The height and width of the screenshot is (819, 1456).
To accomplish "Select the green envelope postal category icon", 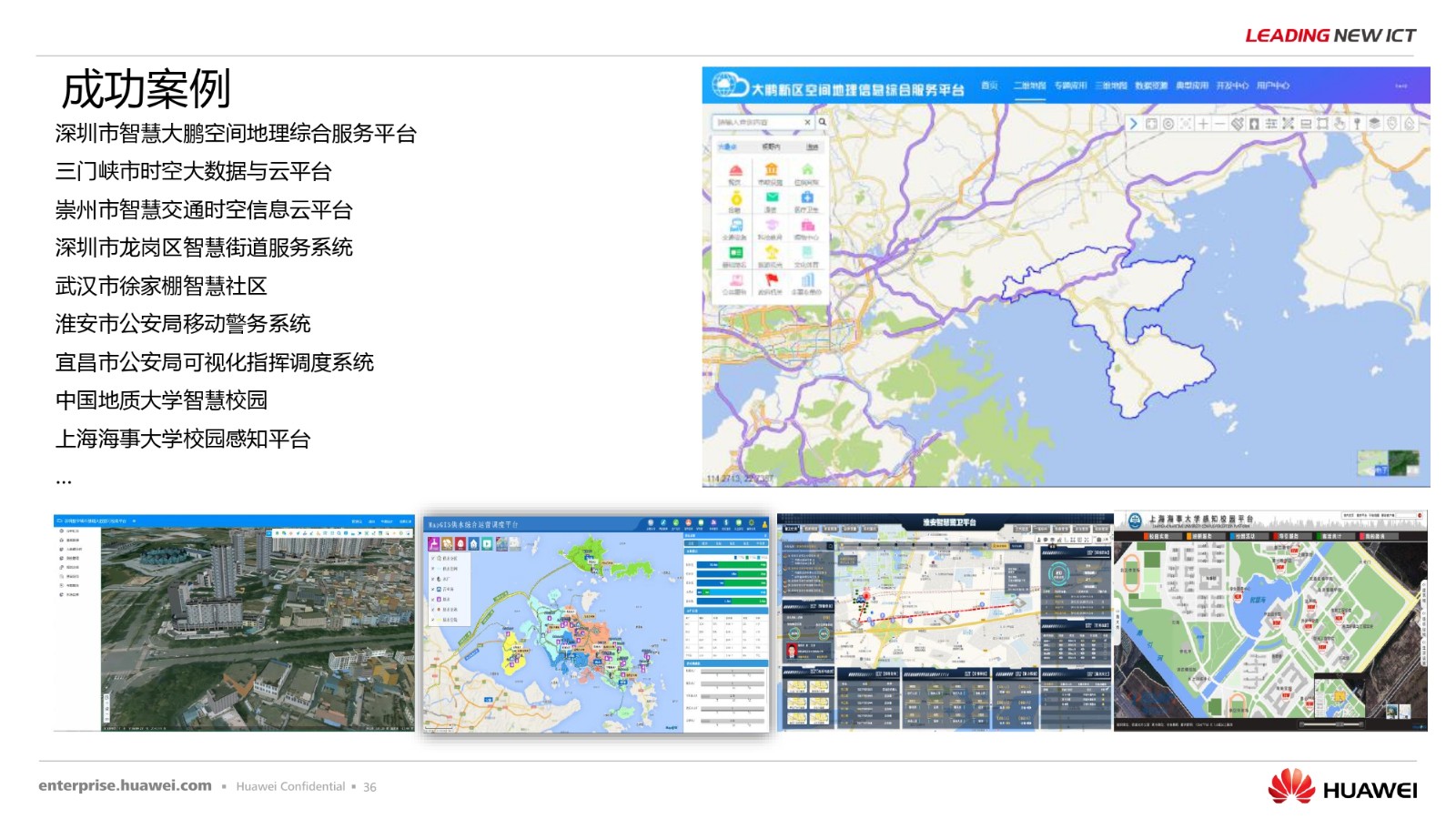I will 772,197.
